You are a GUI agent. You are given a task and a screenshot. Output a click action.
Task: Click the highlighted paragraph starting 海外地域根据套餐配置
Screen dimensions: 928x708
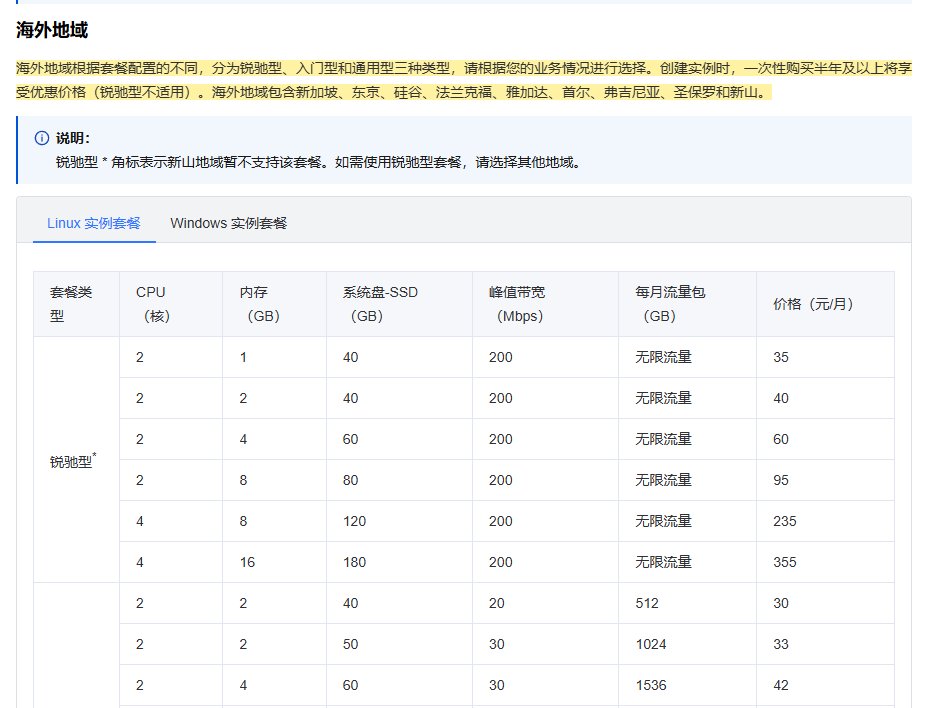(464, 81)
